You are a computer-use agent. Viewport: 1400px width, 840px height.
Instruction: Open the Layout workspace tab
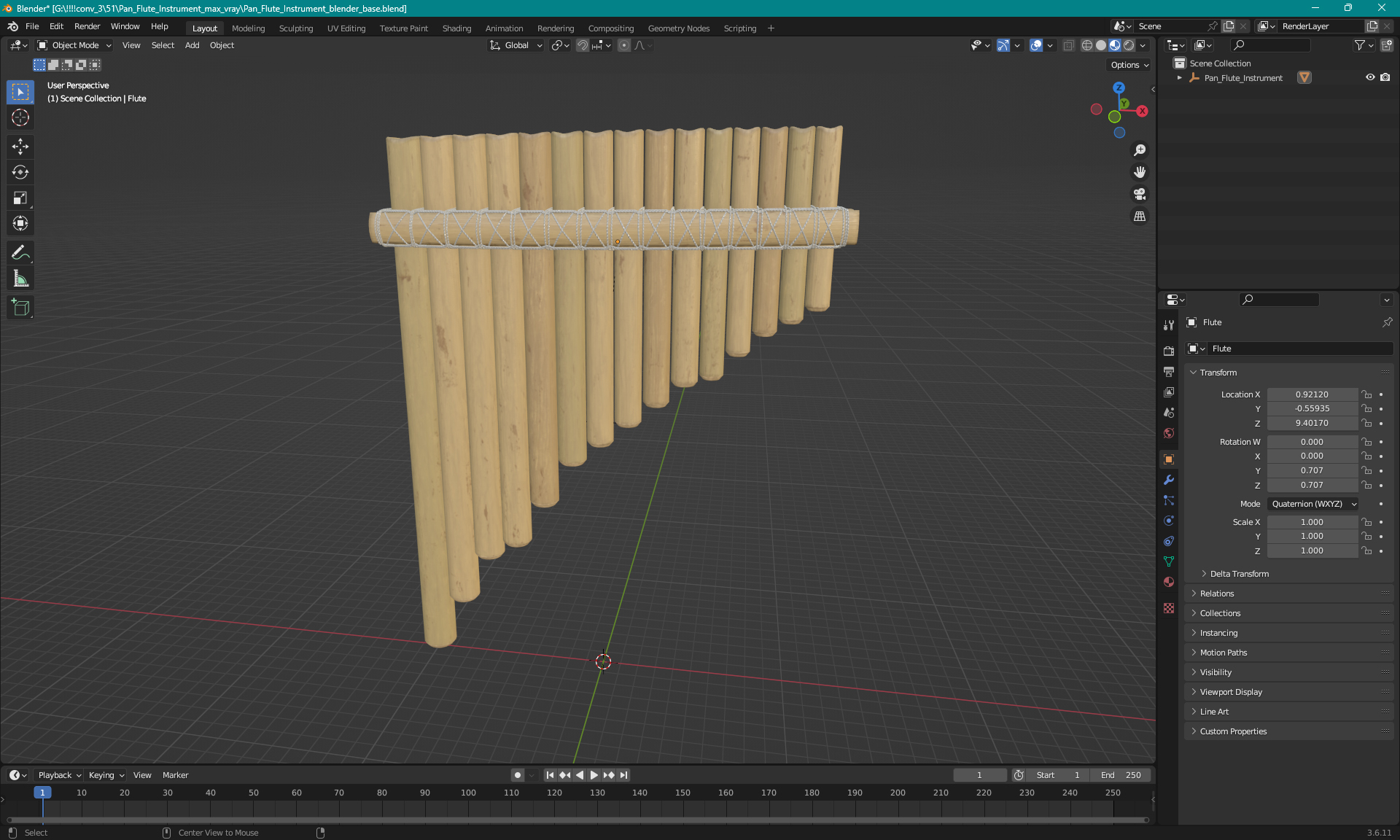click(x=204, y=27)
